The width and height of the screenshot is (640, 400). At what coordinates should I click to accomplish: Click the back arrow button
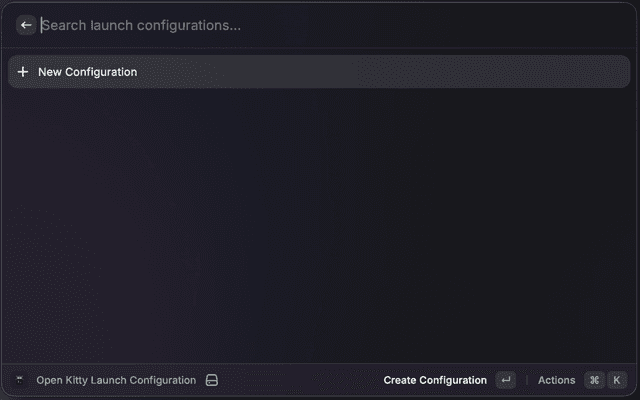click(26, 25)
